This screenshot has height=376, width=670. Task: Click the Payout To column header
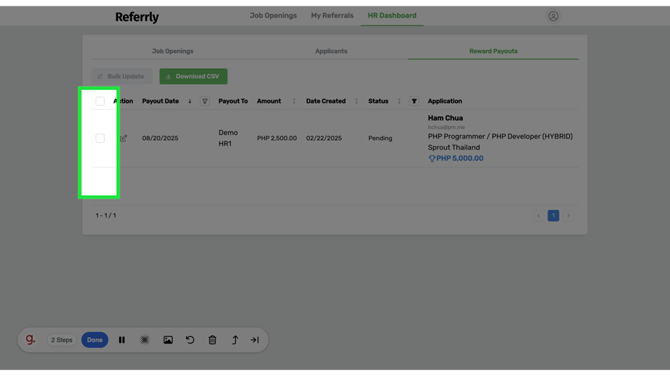(x=233, y=101)
